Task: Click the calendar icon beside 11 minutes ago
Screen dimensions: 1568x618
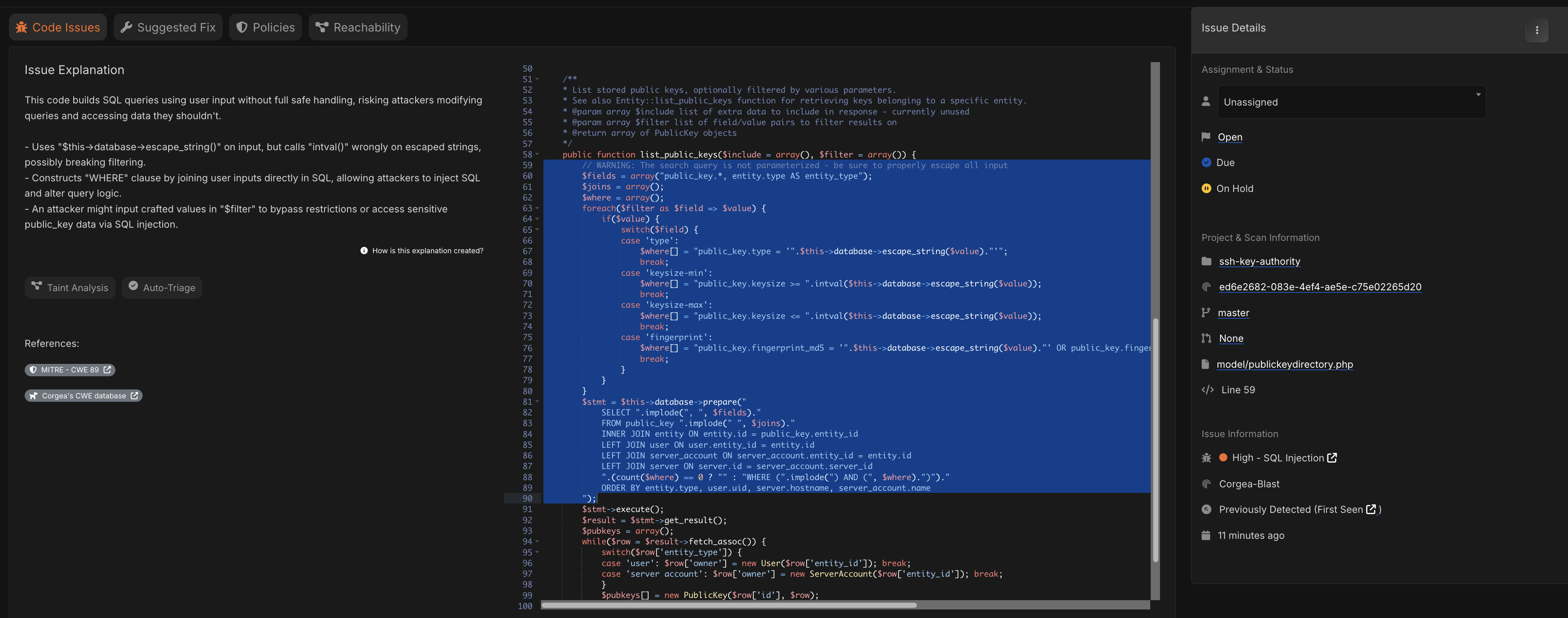Action: [1206, 535]
